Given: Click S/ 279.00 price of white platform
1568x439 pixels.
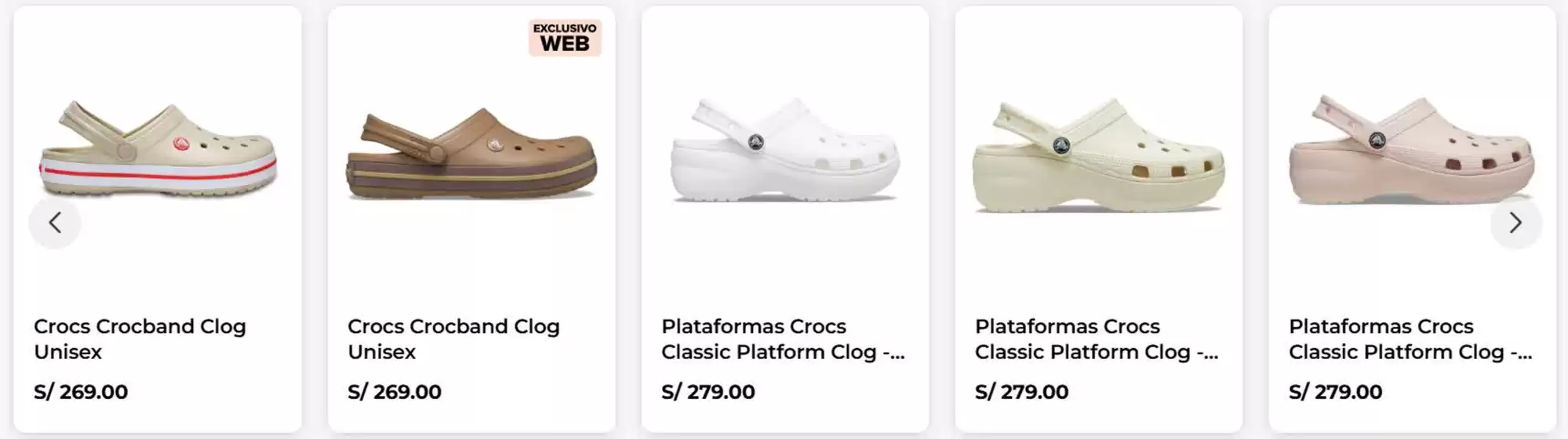Looking at the screenshot, I should click(708, 391).
